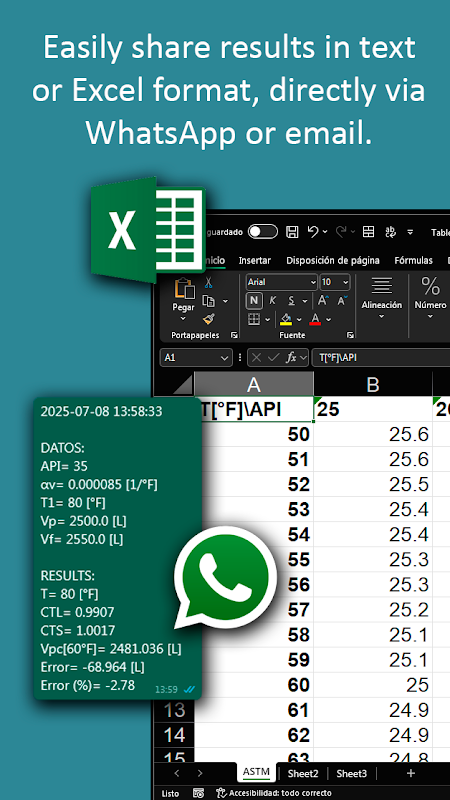
Task: Click the fx Insert Function icon
Action: coord(291,358)
